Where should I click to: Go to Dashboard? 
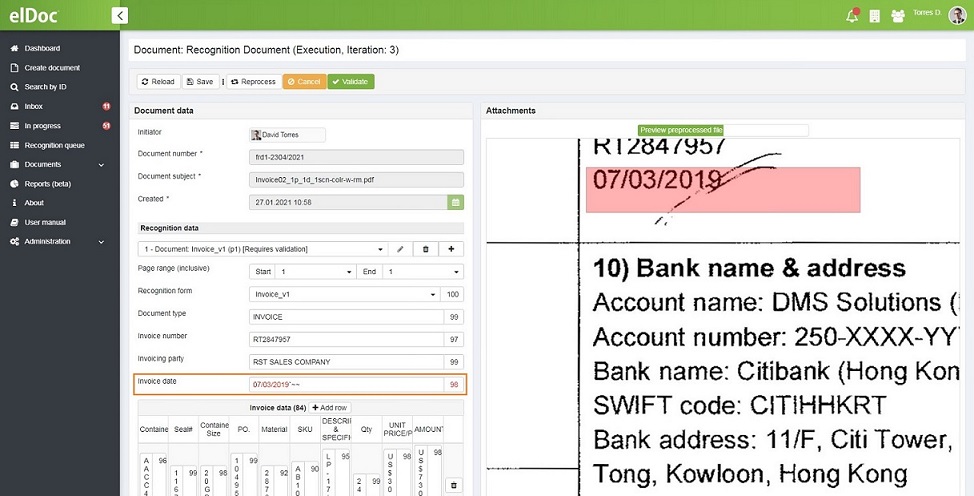click(x=42, y=48)
